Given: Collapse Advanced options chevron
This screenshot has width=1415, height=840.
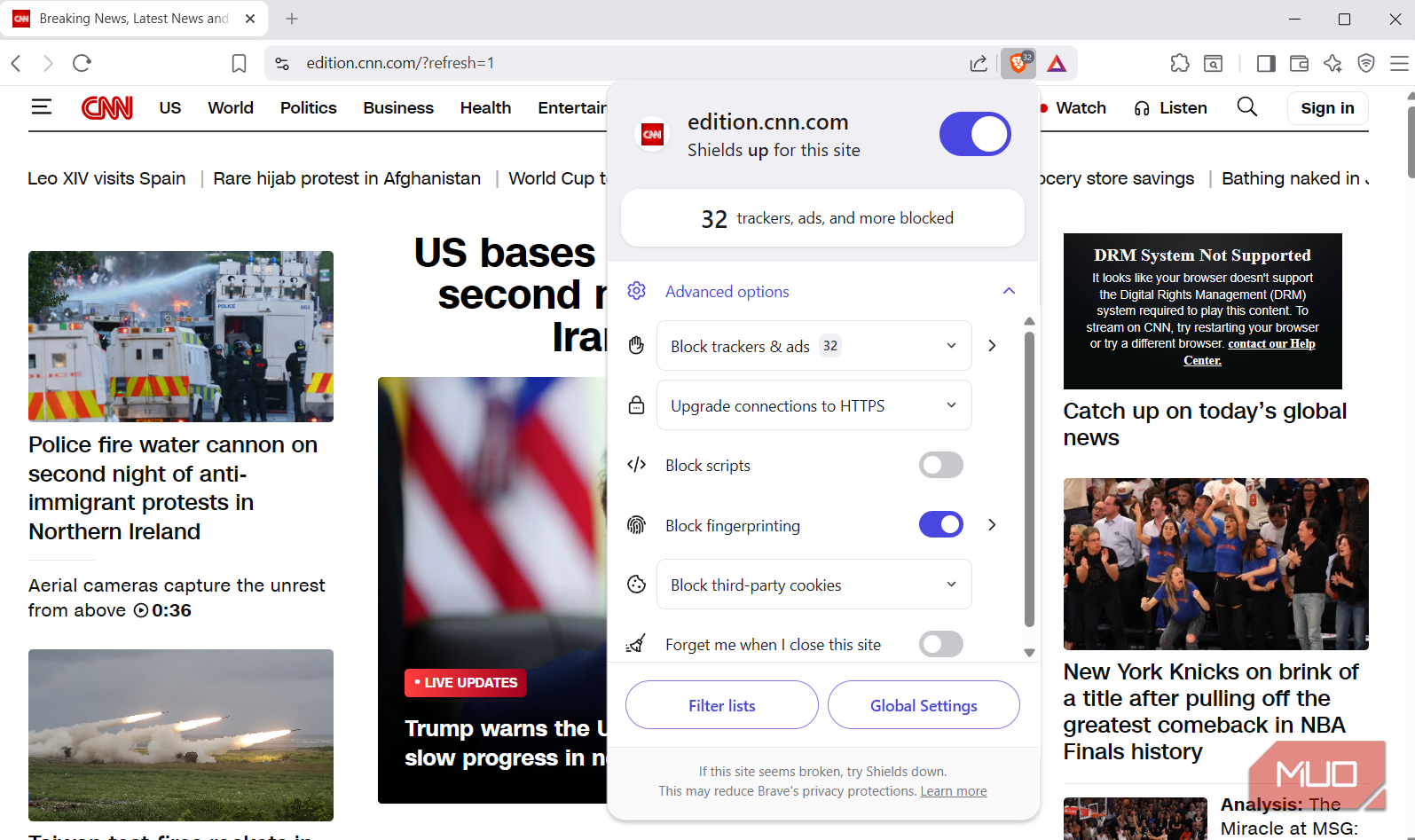Looking at the screenshot, I should click(1009, 291).
